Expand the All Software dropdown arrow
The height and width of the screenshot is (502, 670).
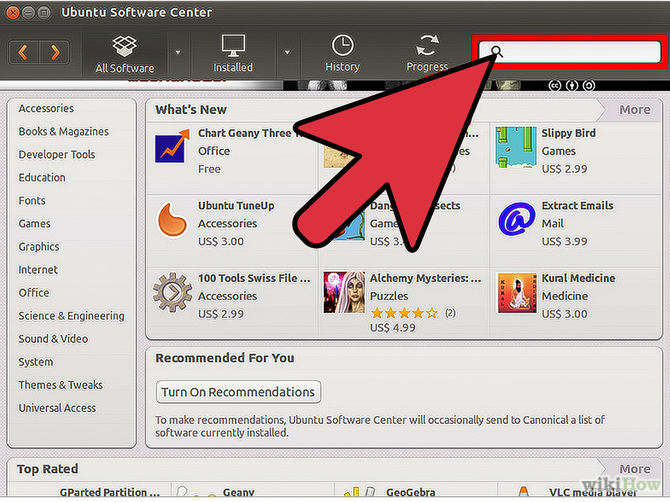[178, 52]
